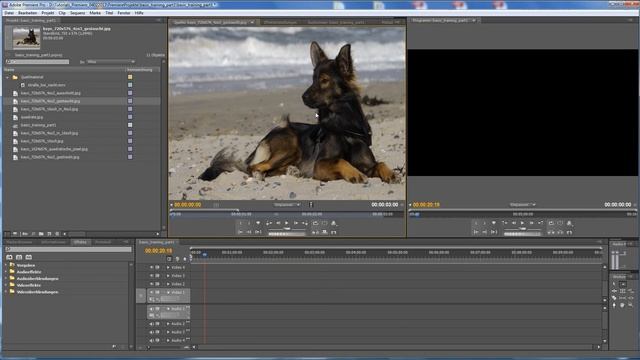The image size is (640, 360).
Task: Step back one frame in Source monitor
Action: [278, 223]
